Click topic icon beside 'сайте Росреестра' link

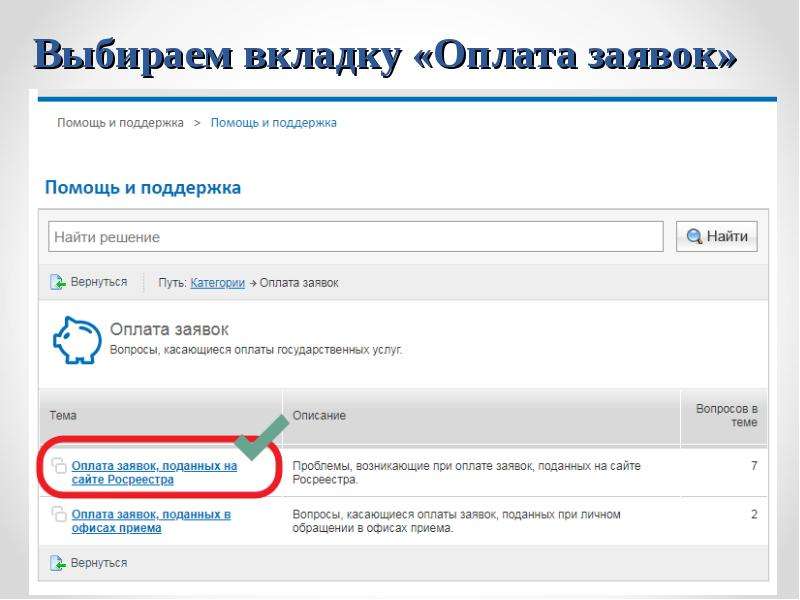59,465
